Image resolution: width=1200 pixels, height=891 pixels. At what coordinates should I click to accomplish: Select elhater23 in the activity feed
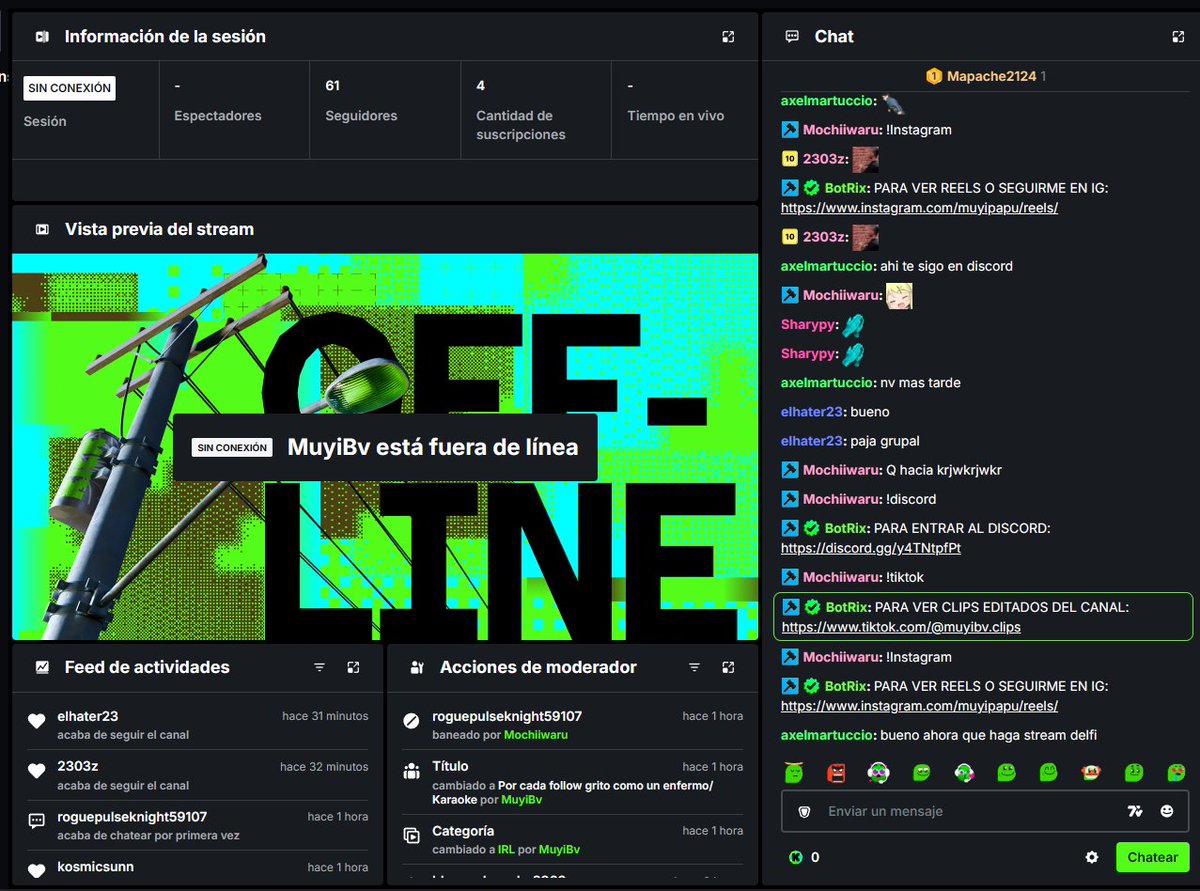(x=88, y=716)
